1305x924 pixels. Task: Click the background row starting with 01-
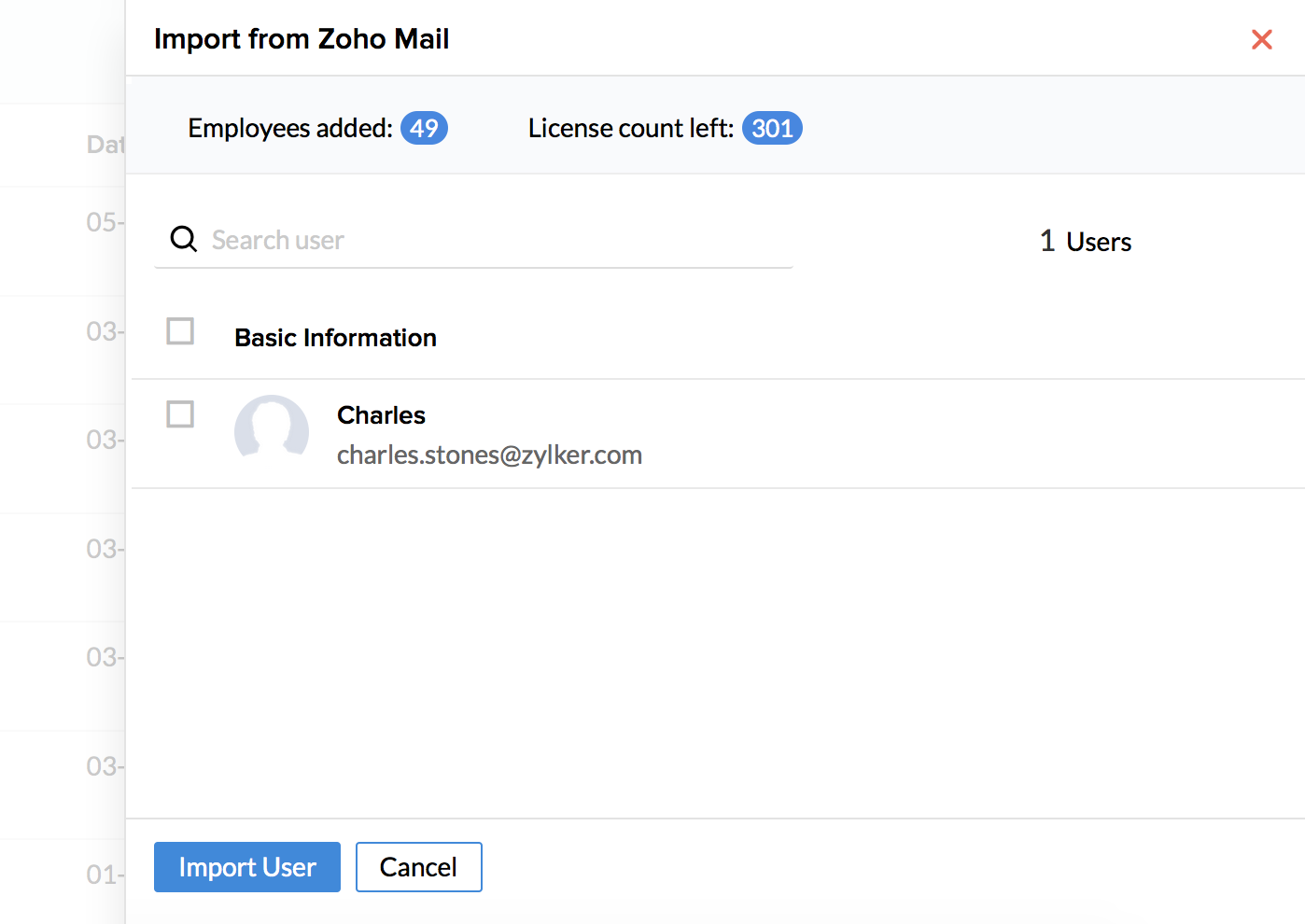coord(103,875)
